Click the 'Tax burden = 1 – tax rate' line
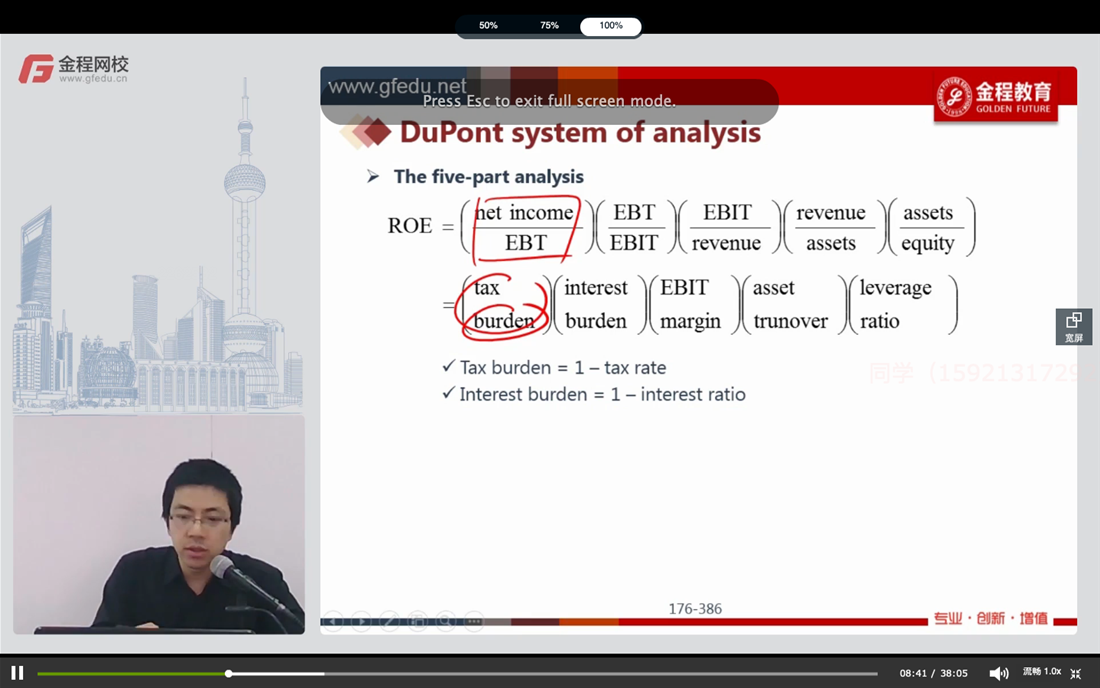The width and height of the screenshot is (1100, 688). [563, 367]
